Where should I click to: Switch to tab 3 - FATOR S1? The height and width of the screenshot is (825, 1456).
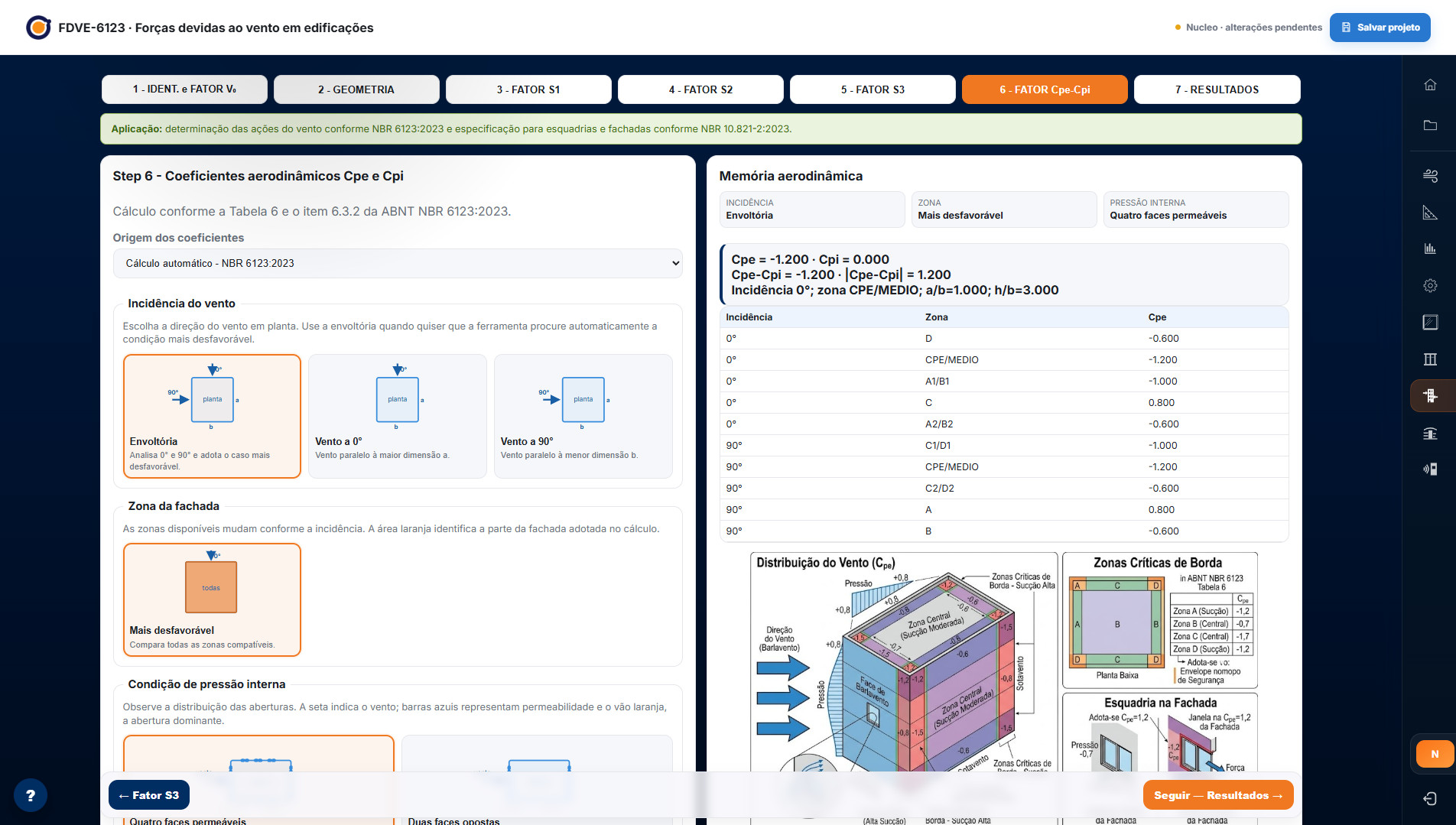(x=528, y=89)
